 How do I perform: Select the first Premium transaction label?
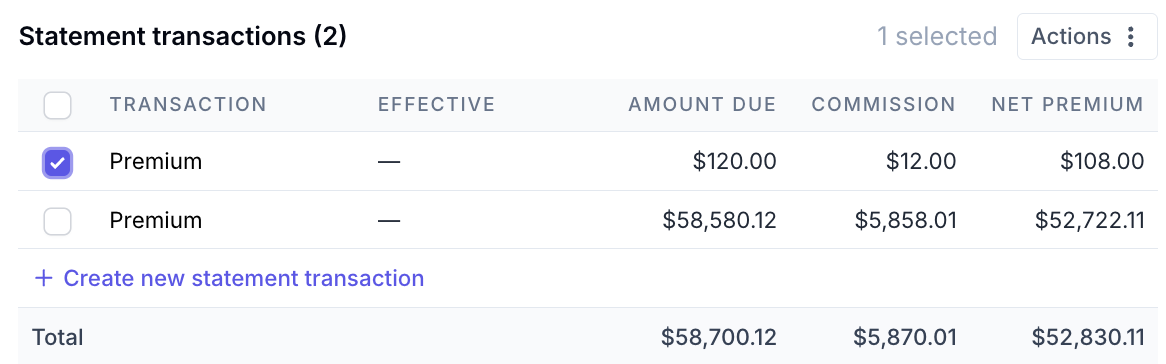pyautogui.click(x=156, y=162)
